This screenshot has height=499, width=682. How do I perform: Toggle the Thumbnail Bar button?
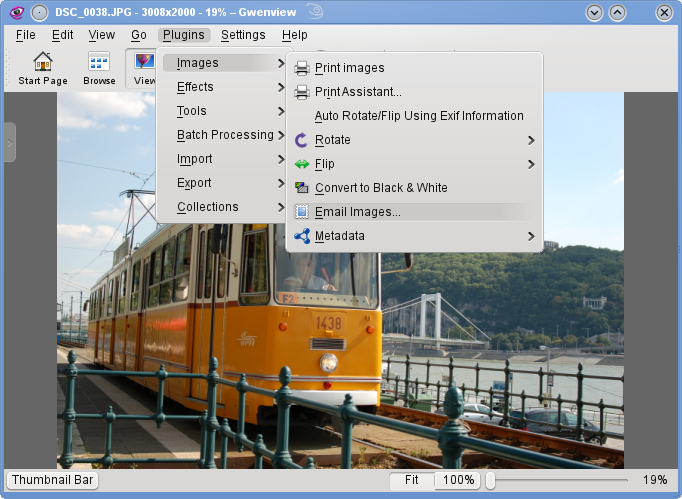[53, 480]
